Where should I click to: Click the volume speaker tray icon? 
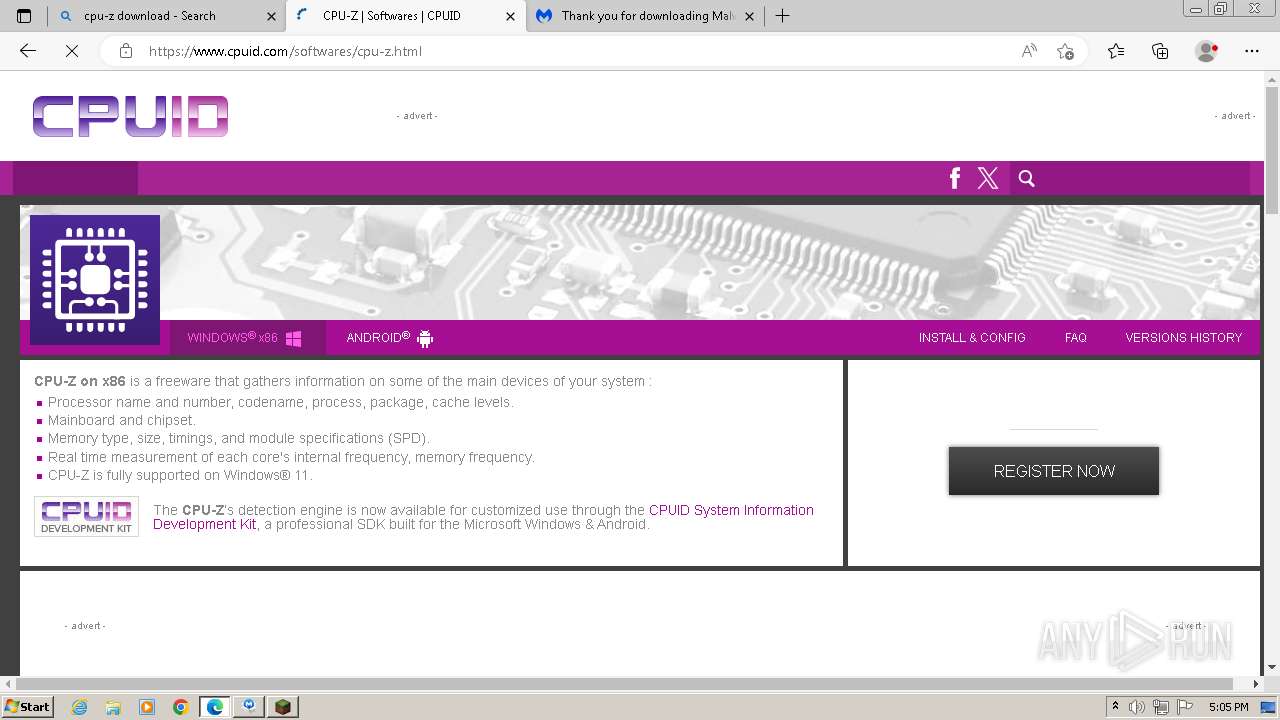pos(1137,707)
